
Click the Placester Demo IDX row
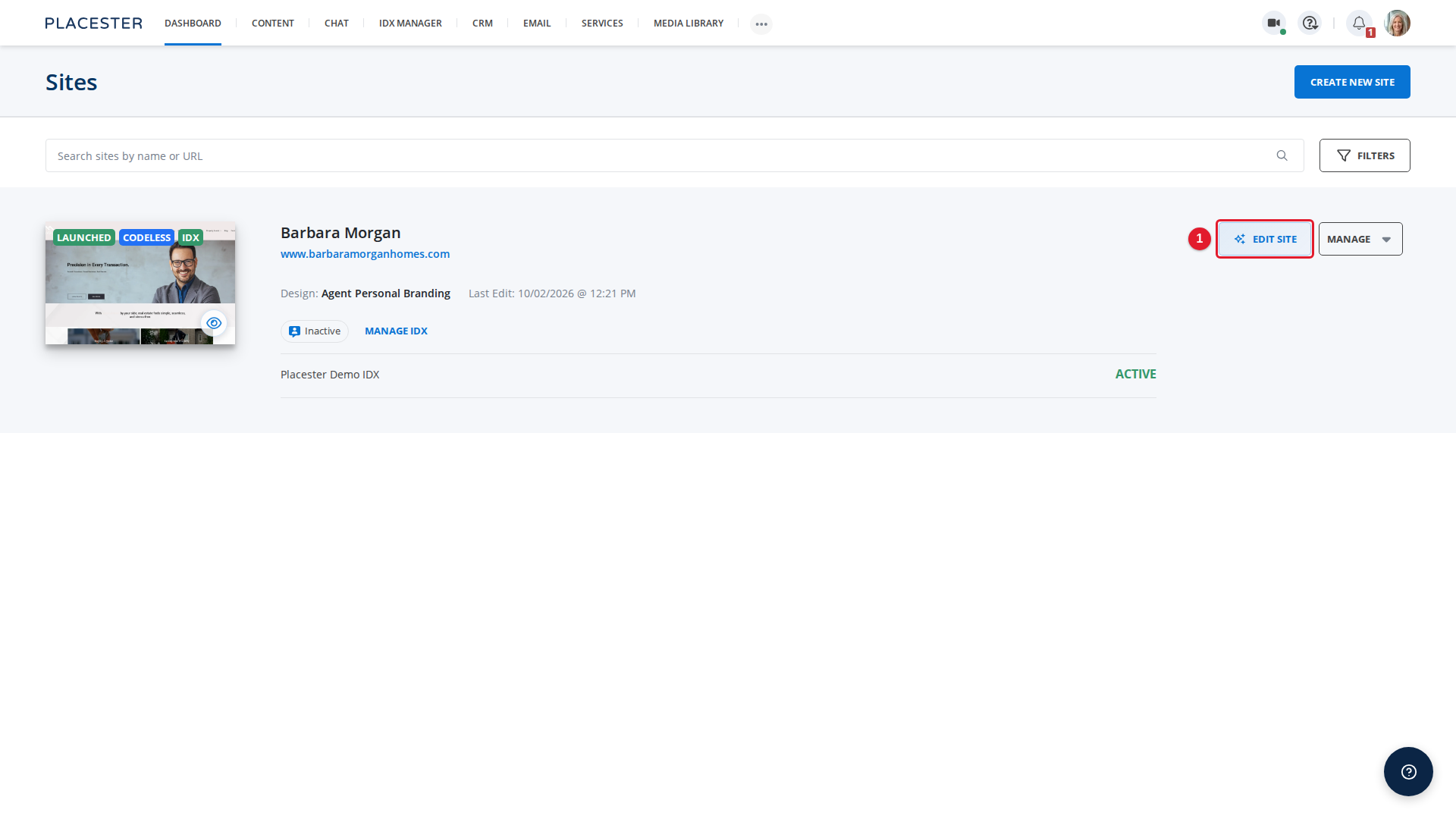718,375
